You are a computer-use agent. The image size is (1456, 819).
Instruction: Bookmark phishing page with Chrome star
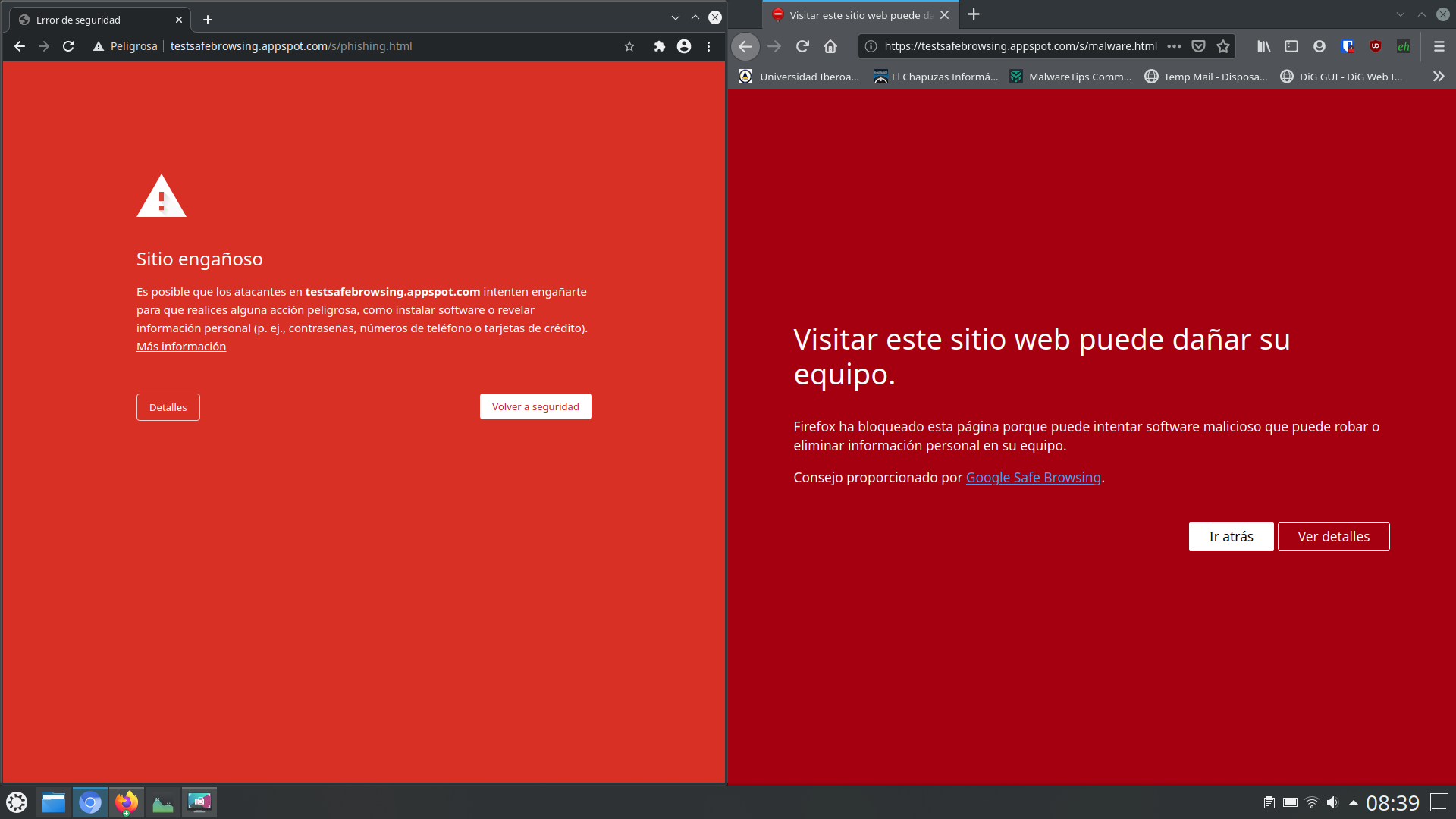(x=629, y=46)
